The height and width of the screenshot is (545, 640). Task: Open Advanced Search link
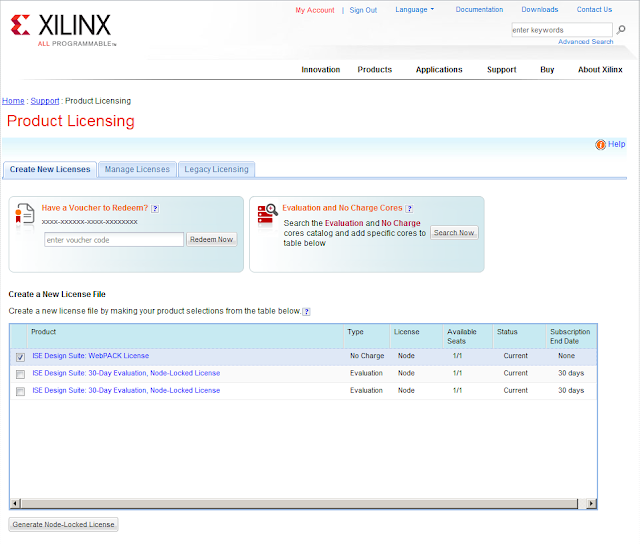pos(585,42)
